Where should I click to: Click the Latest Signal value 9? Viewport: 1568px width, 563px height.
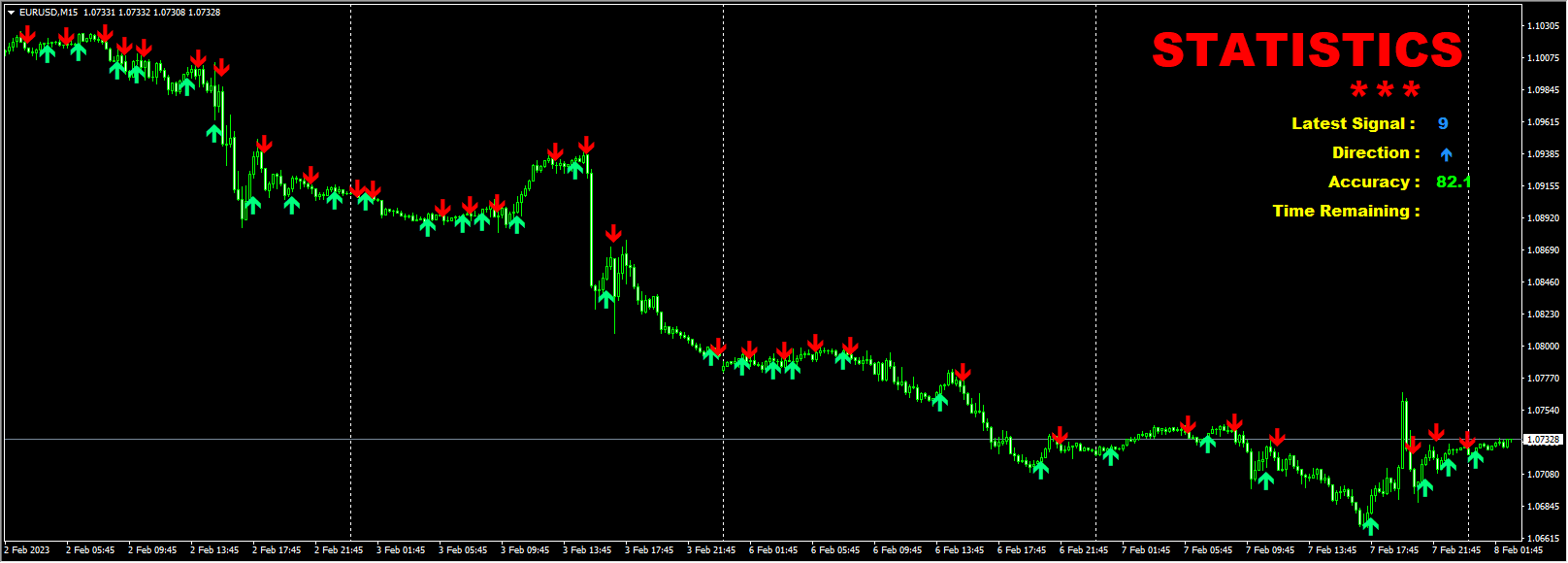(x=1443, y=123)
